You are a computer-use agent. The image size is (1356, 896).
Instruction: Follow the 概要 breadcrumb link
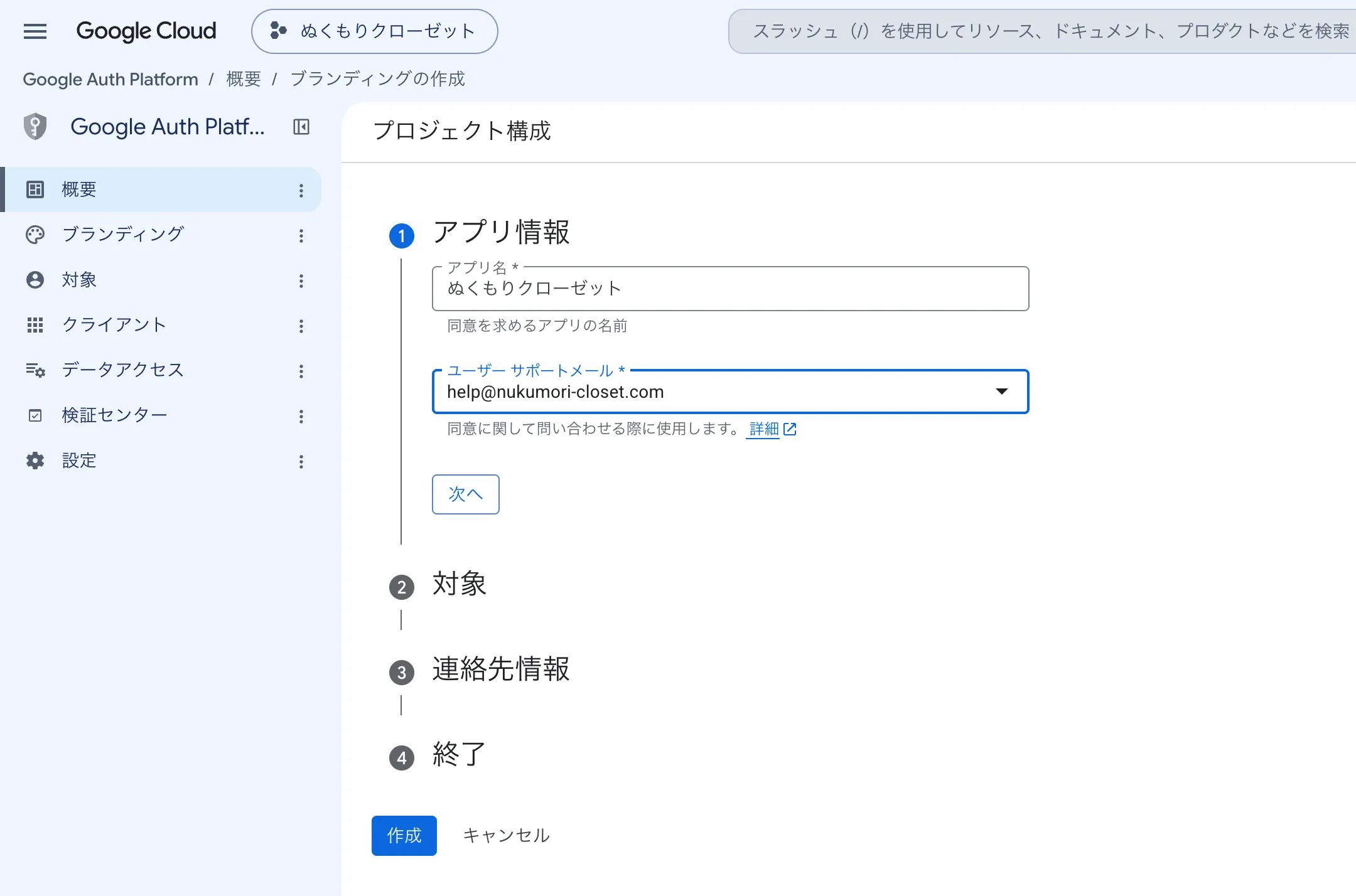[244, 79]
